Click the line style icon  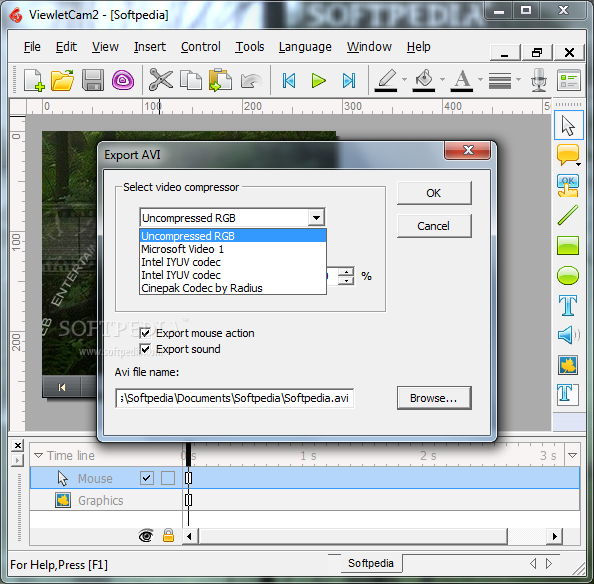500,81
